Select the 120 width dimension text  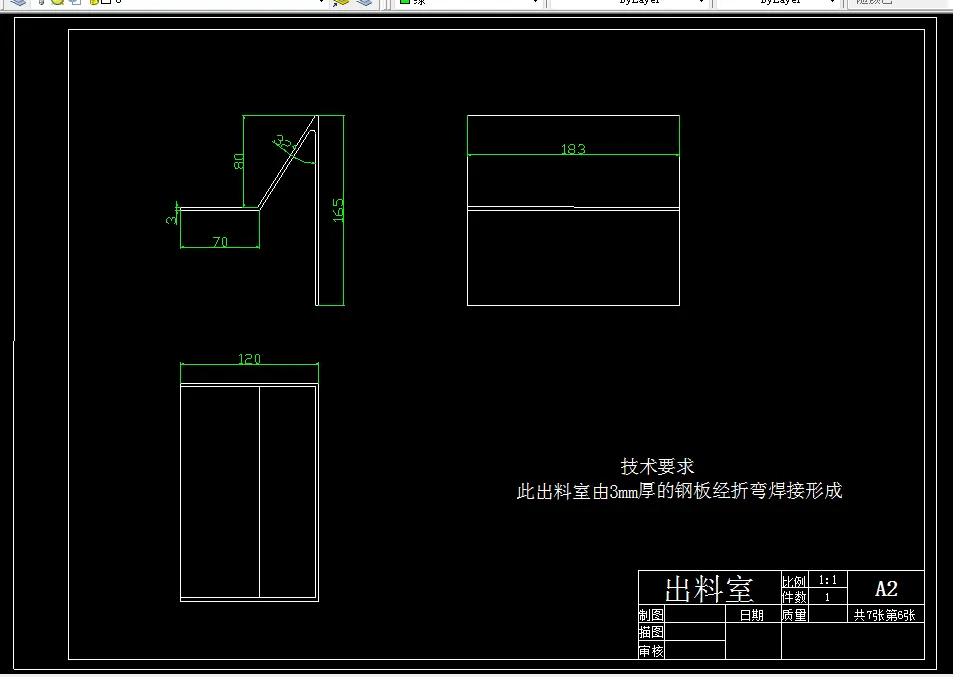(x=249, y=359)
